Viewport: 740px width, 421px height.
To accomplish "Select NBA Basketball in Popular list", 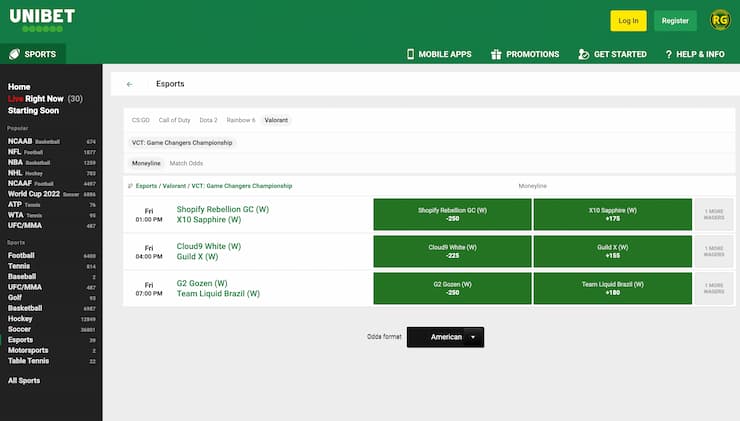I will tap(51, 162).
